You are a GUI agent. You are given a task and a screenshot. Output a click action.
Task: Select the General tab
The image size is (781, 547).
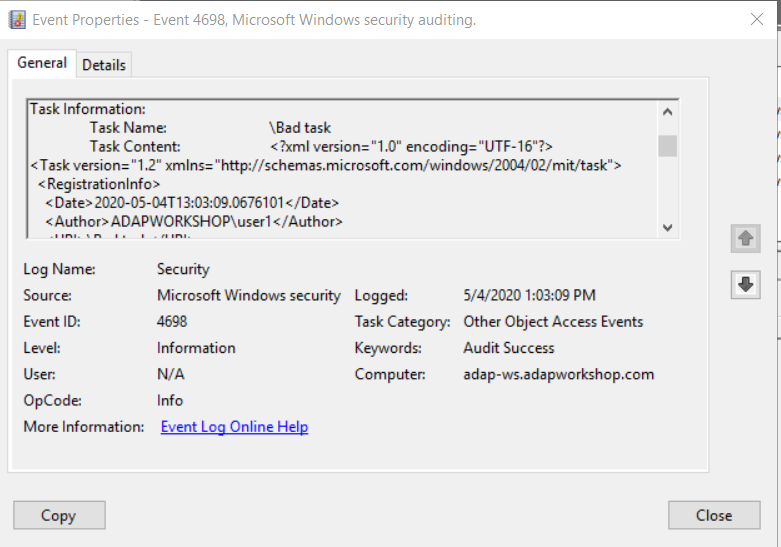[42, 63]
